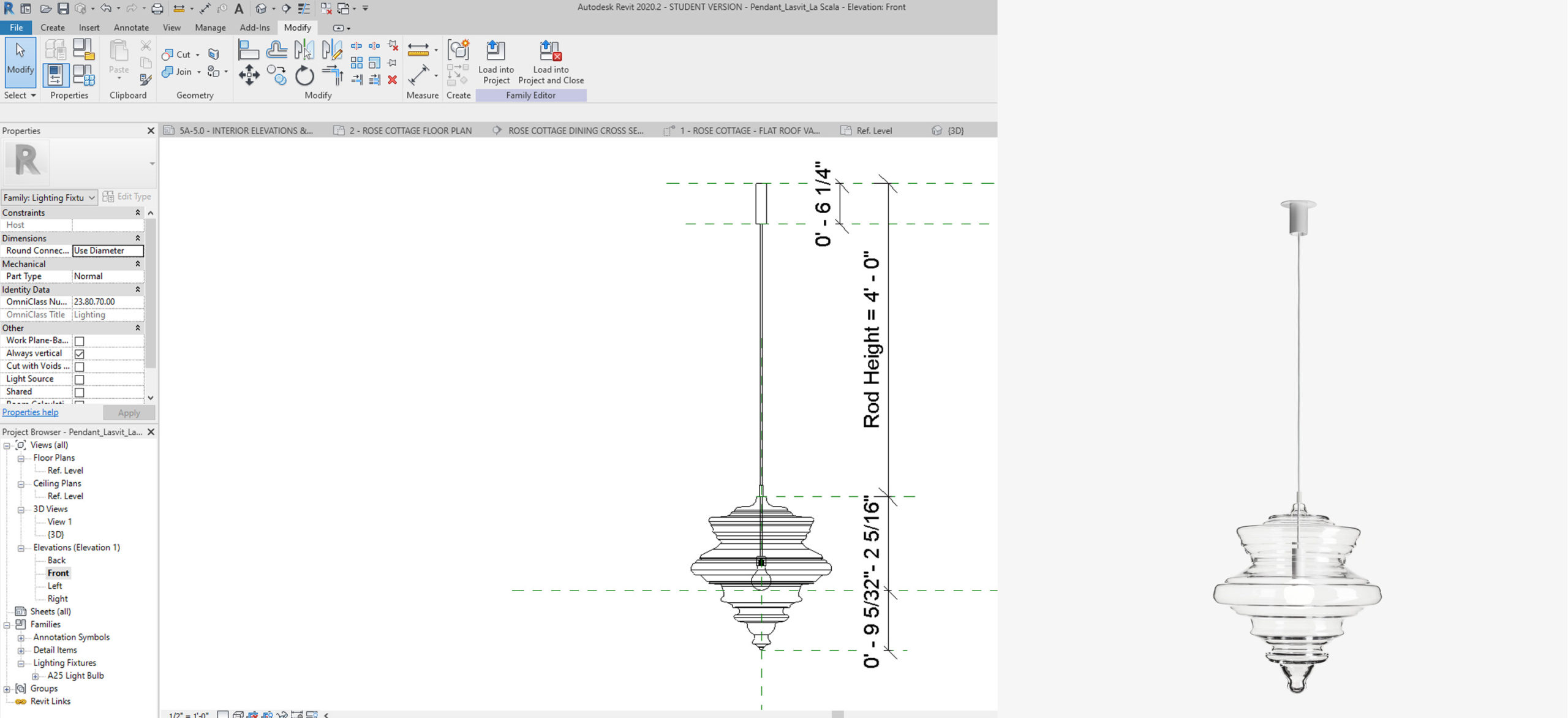Print with the printer icon
The height and width of the screenshot is (718, 1568).
[x=157, y=9]
